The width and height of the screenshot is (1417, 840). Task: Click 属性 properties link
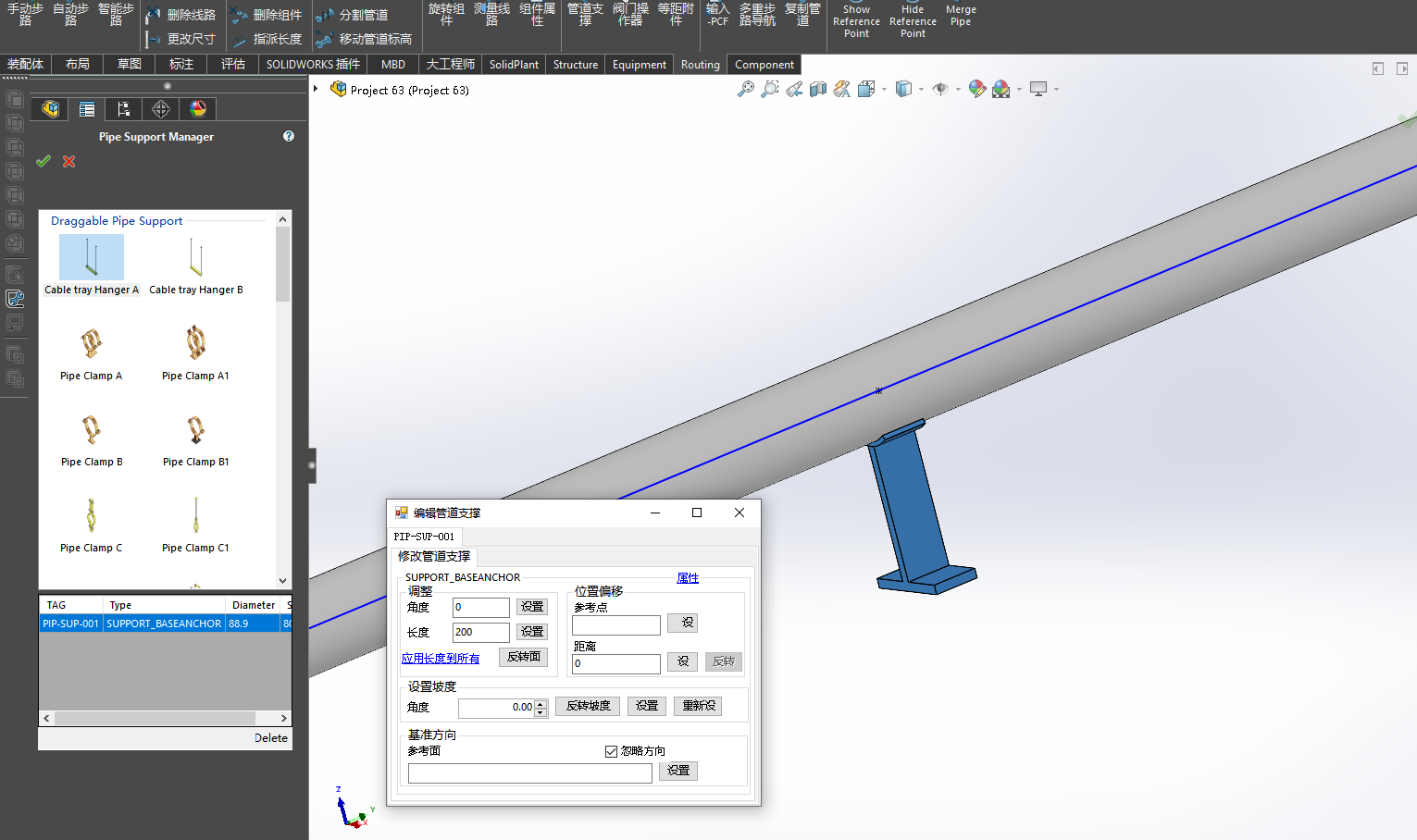point(688,578)
